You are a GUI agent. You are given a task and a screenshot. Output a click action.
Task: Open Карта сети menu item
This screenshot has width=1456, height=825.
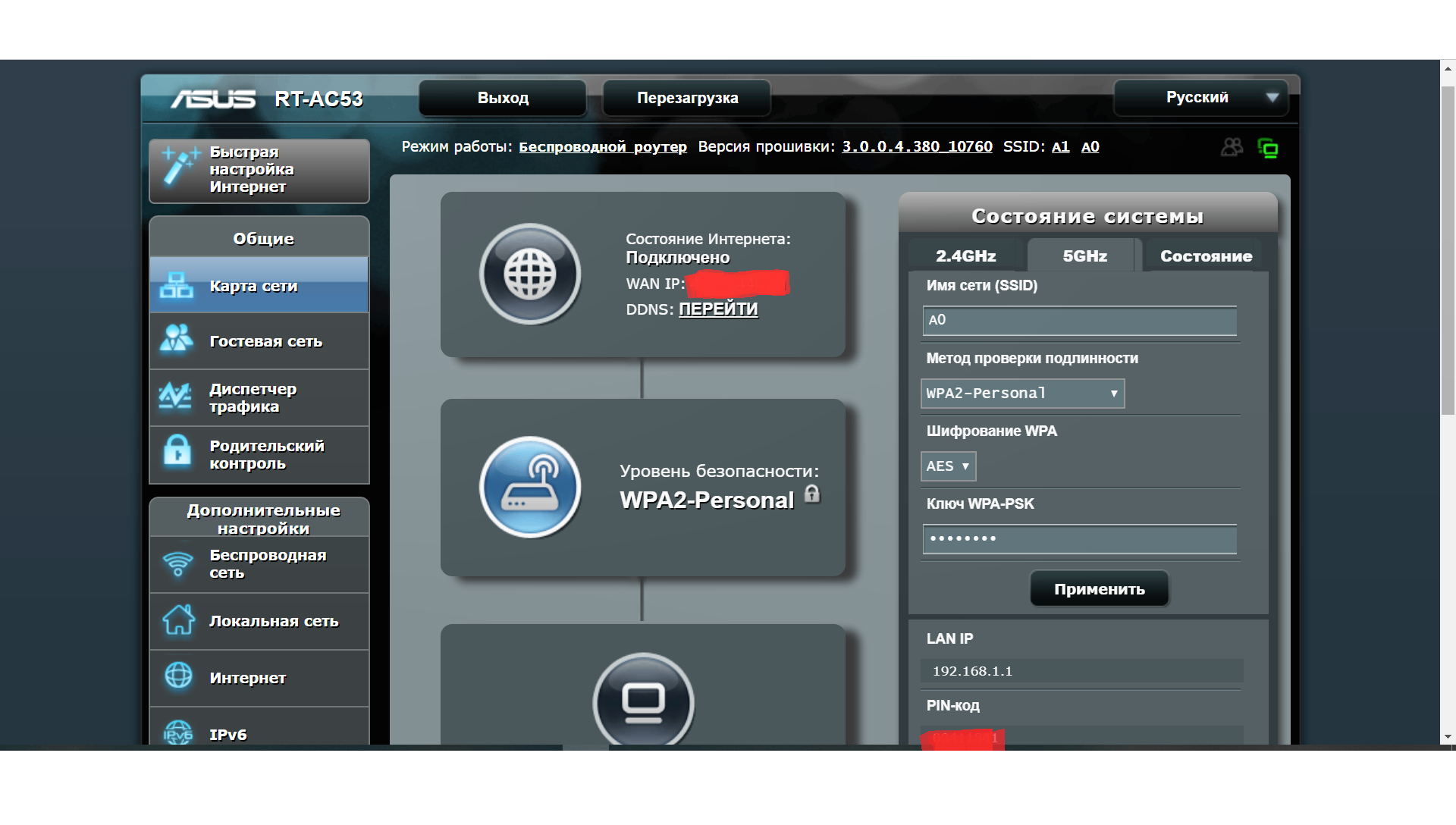pyautogui.click(x=259, y=285)
